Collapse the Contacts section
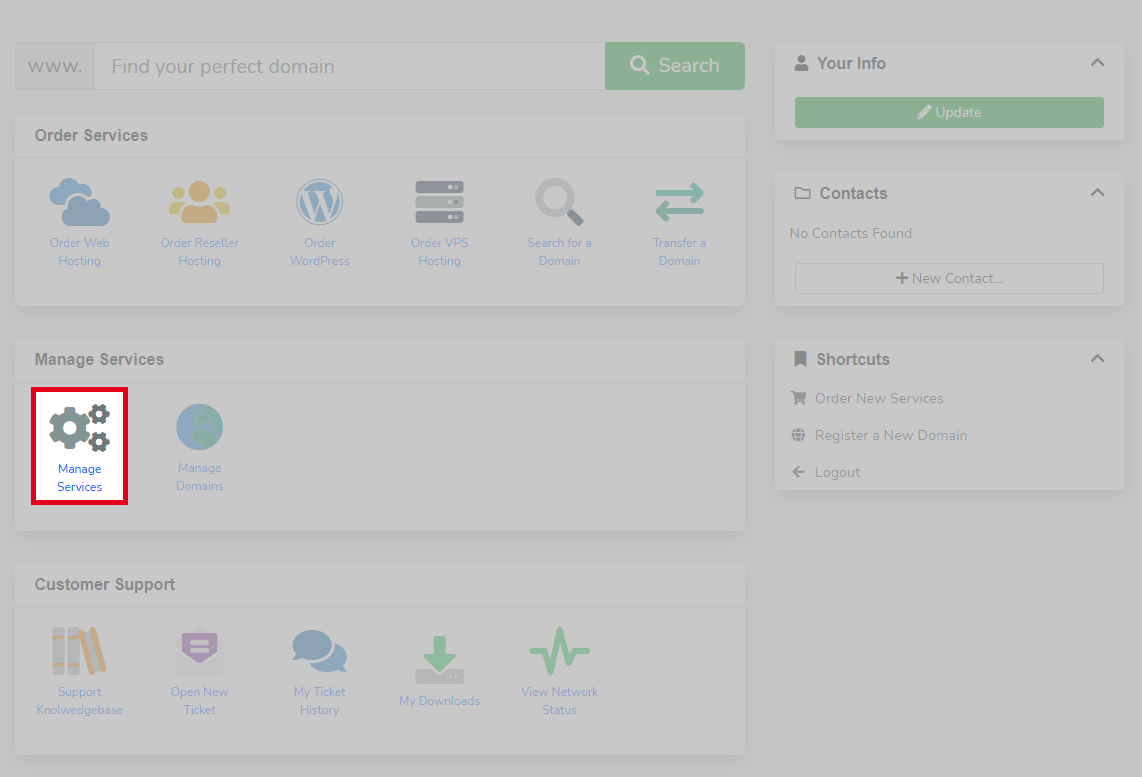This screenshot has height=777, width=1142. click(x=1097, y=192)
